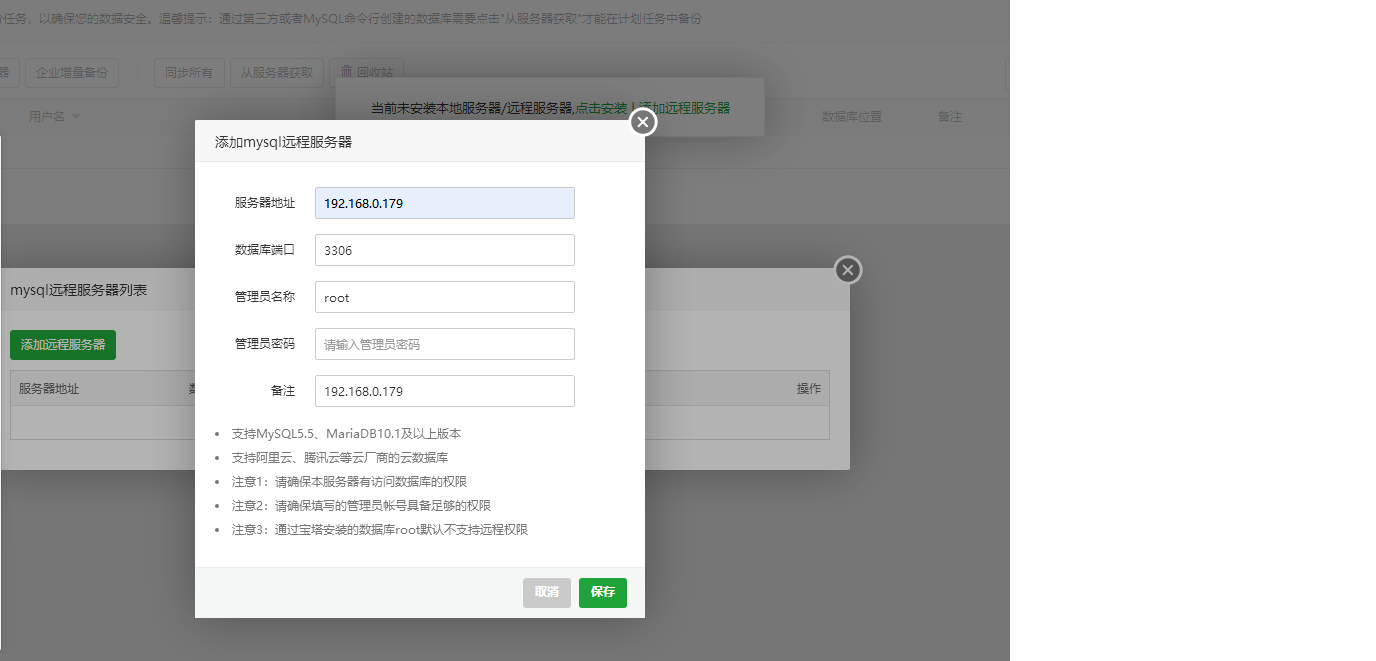Image resolution: width=1376 pixels, height=661 pixels.
Task: Edit the 管理员名称 field showing root
Action: click(445, 297)
